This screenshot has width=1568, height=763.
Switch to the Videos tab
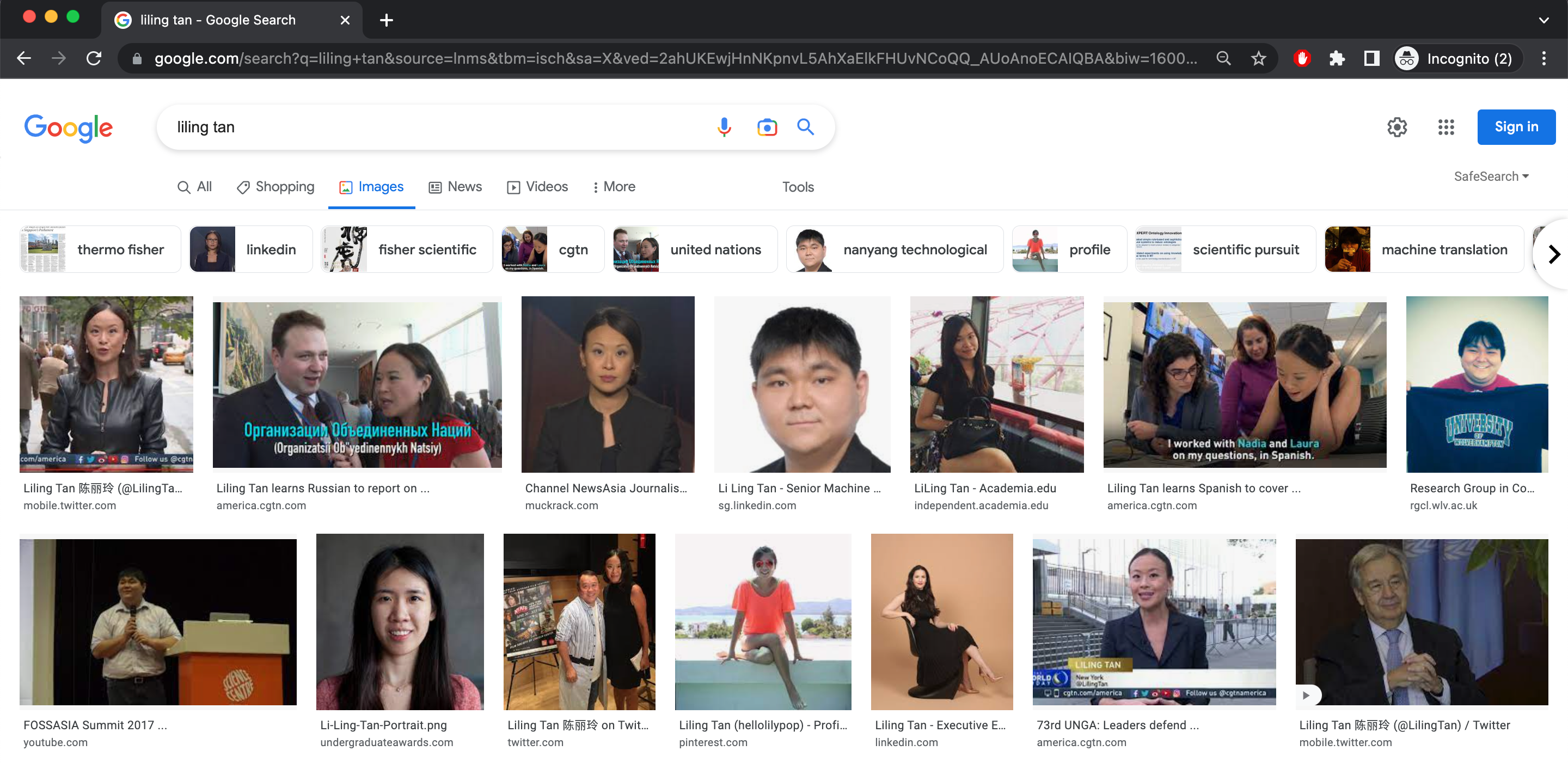click(537, 186)
